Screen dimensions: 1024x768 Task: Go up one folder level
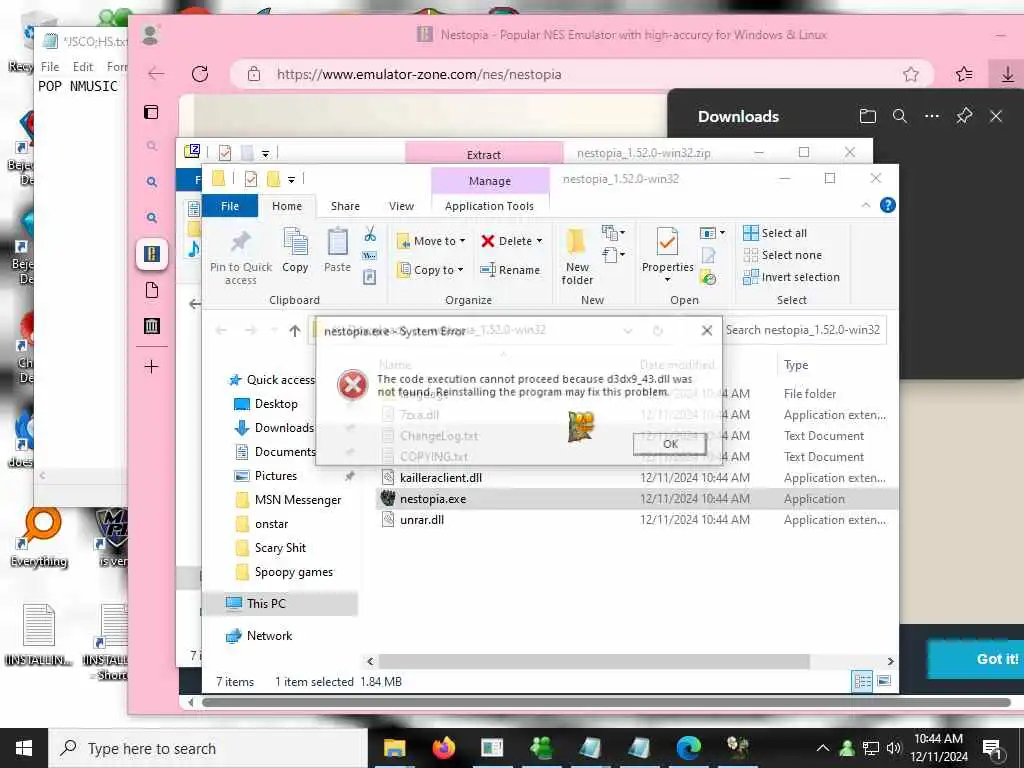click(x=295, y=331)
